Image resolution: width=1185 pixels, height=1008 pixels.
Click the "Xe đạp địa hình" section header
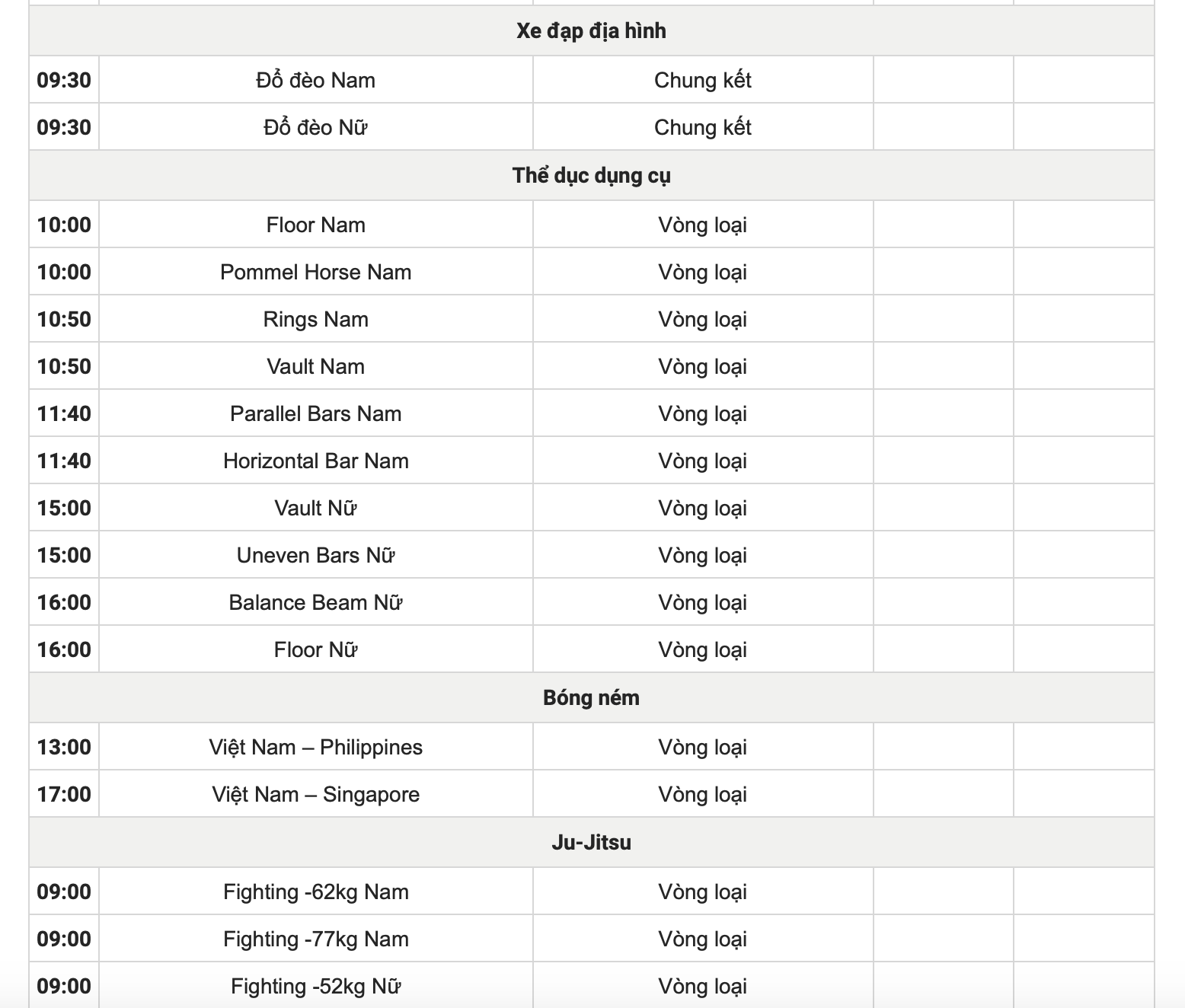pos(591,31)
